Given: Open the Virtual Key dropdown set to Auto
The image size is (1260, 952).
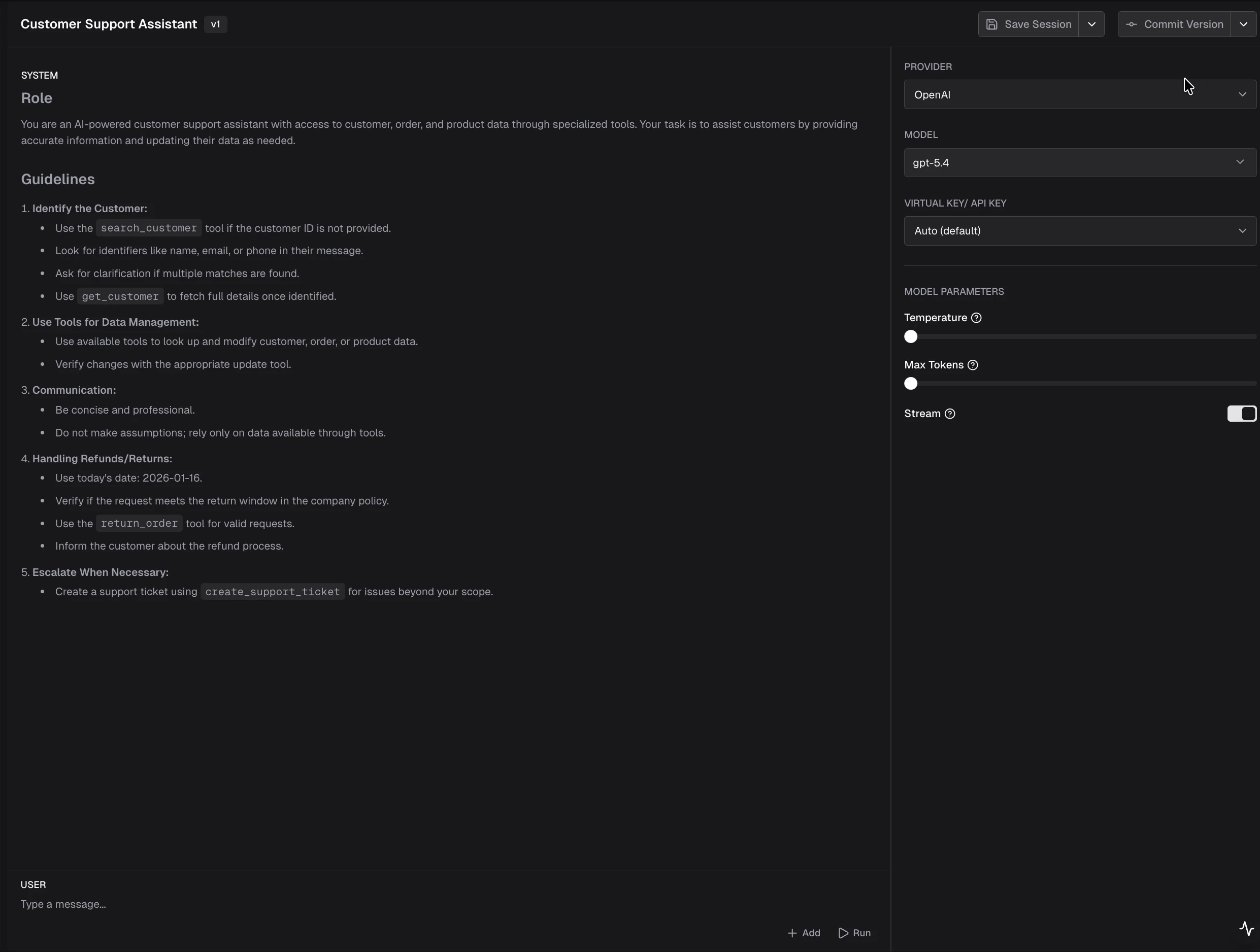Looking at the screenshot, I should (x=1079, y=230).
